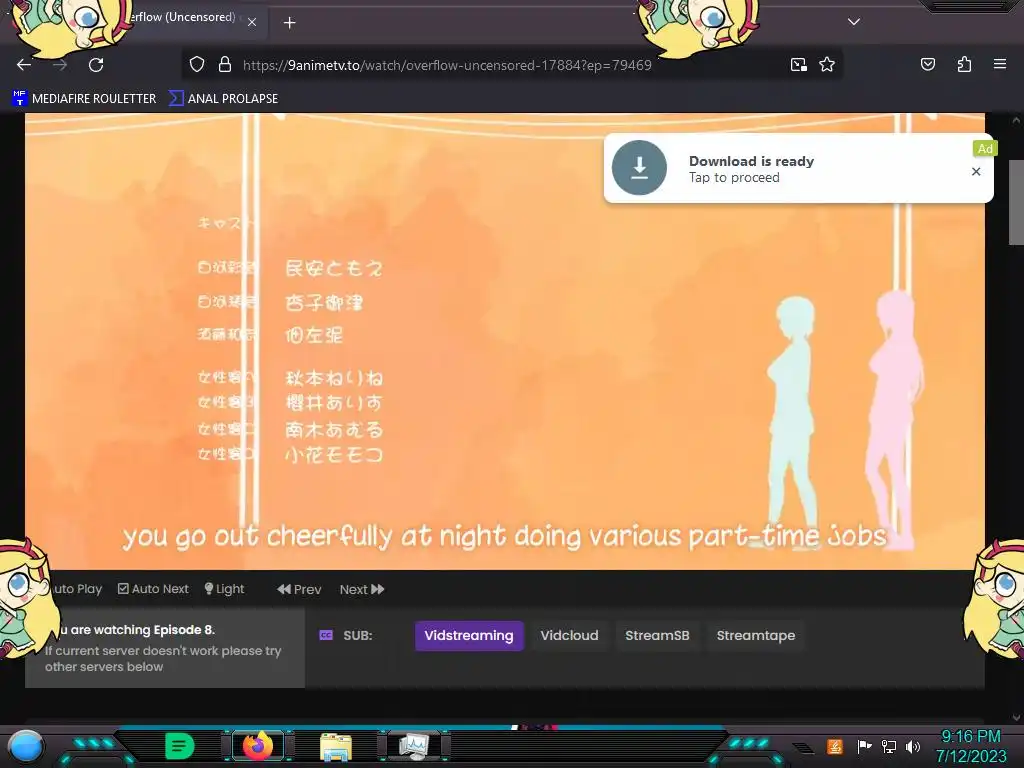Toggle the Light mode option
The height and width of the screenshot is (768, 1024).
pos(224,589)
